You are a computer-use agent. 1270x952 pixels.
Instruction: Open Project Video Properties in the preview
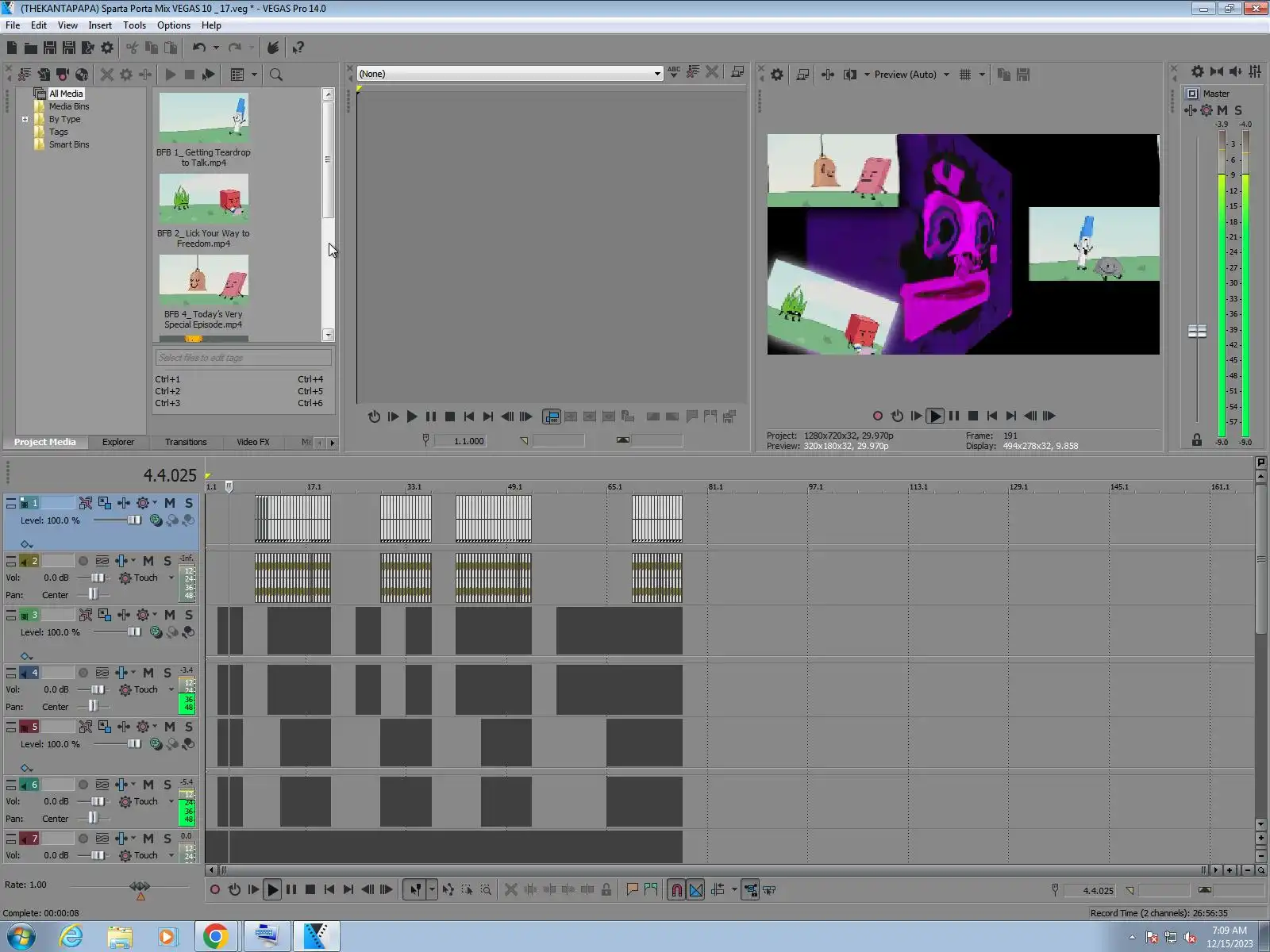[x=777, y=75]
